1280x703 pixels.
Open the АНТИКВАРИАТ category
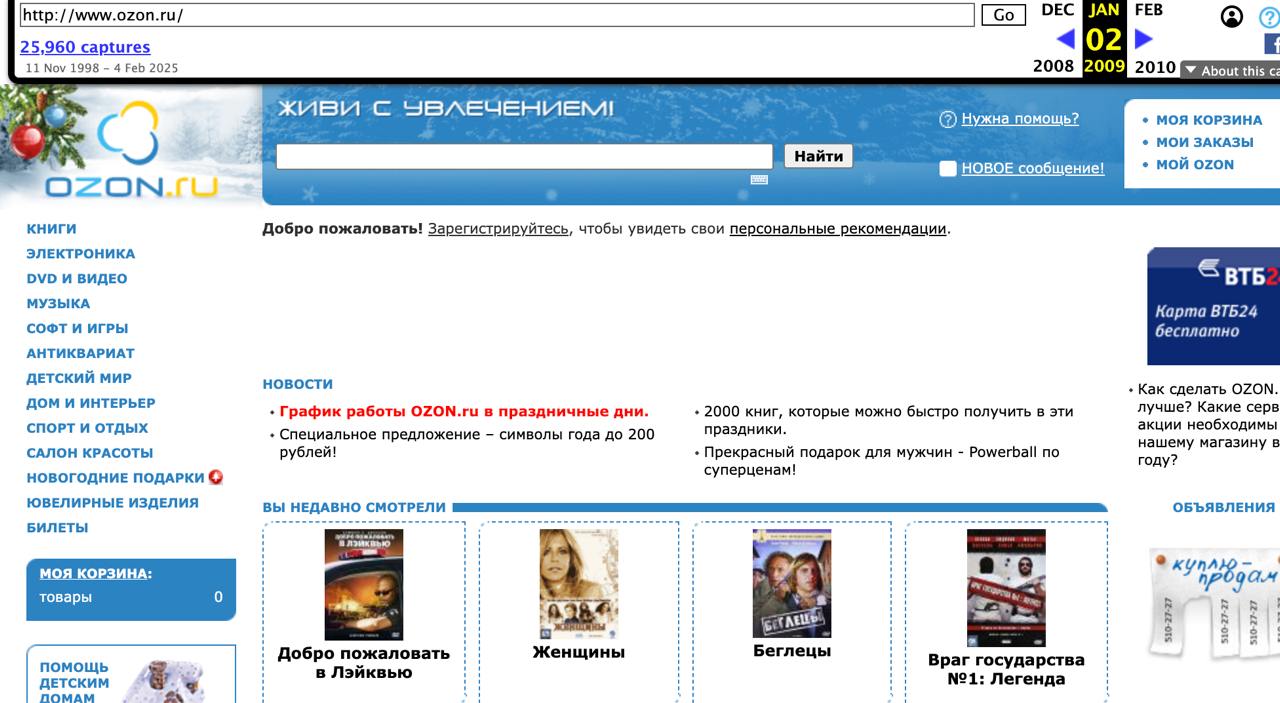(x=80, y=353)
